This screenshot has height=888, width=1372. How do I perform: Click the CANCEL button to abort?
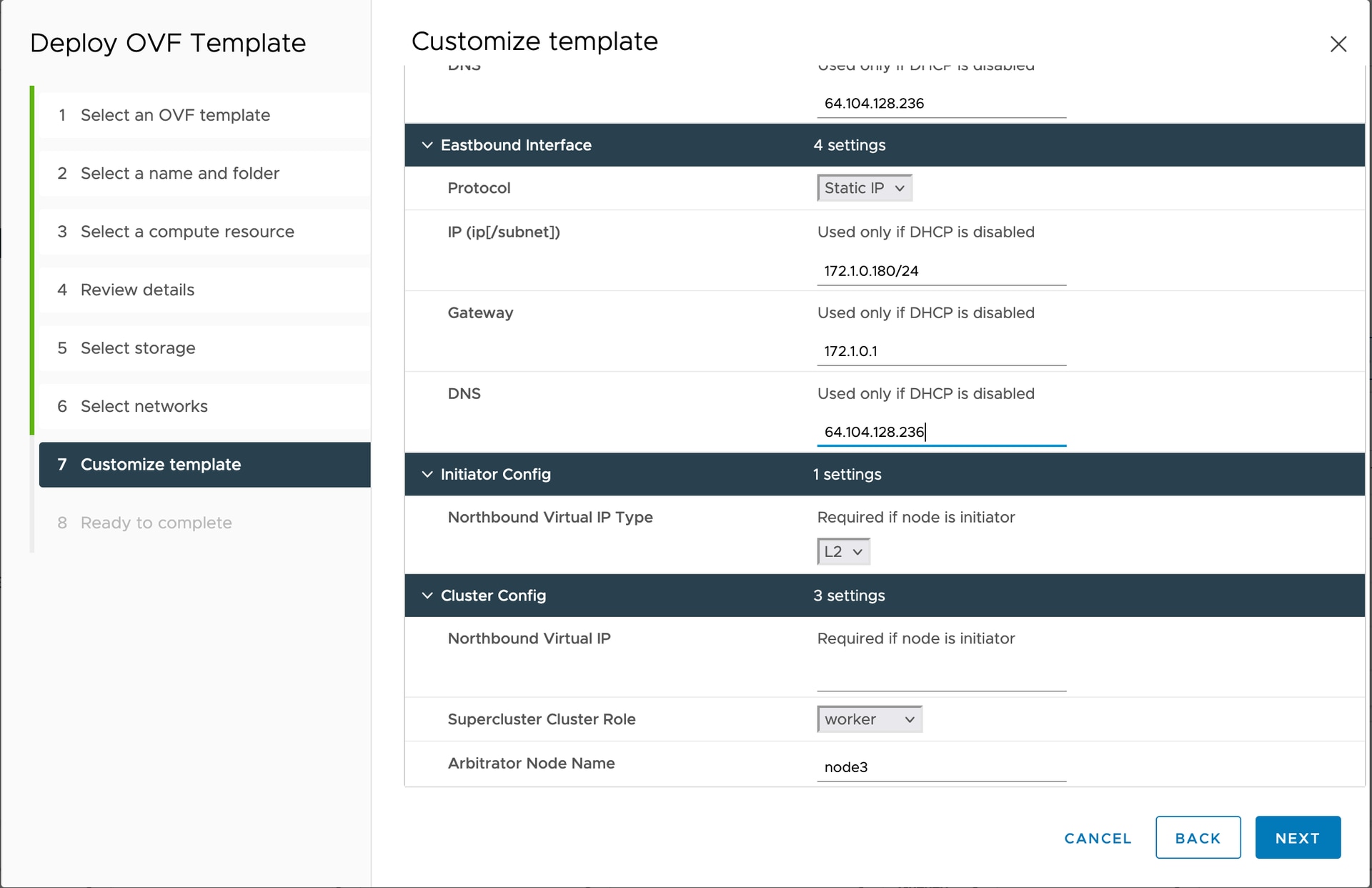coord(1098,837)
